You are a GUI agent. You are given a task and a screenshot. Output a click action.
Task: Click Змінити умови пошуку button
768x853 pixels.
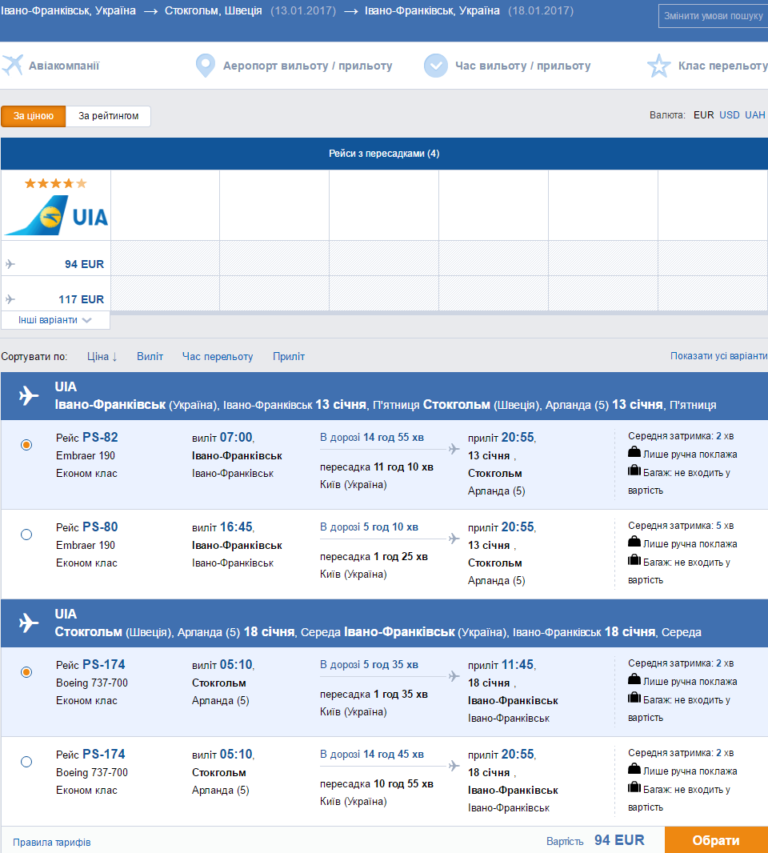[713, 16]
